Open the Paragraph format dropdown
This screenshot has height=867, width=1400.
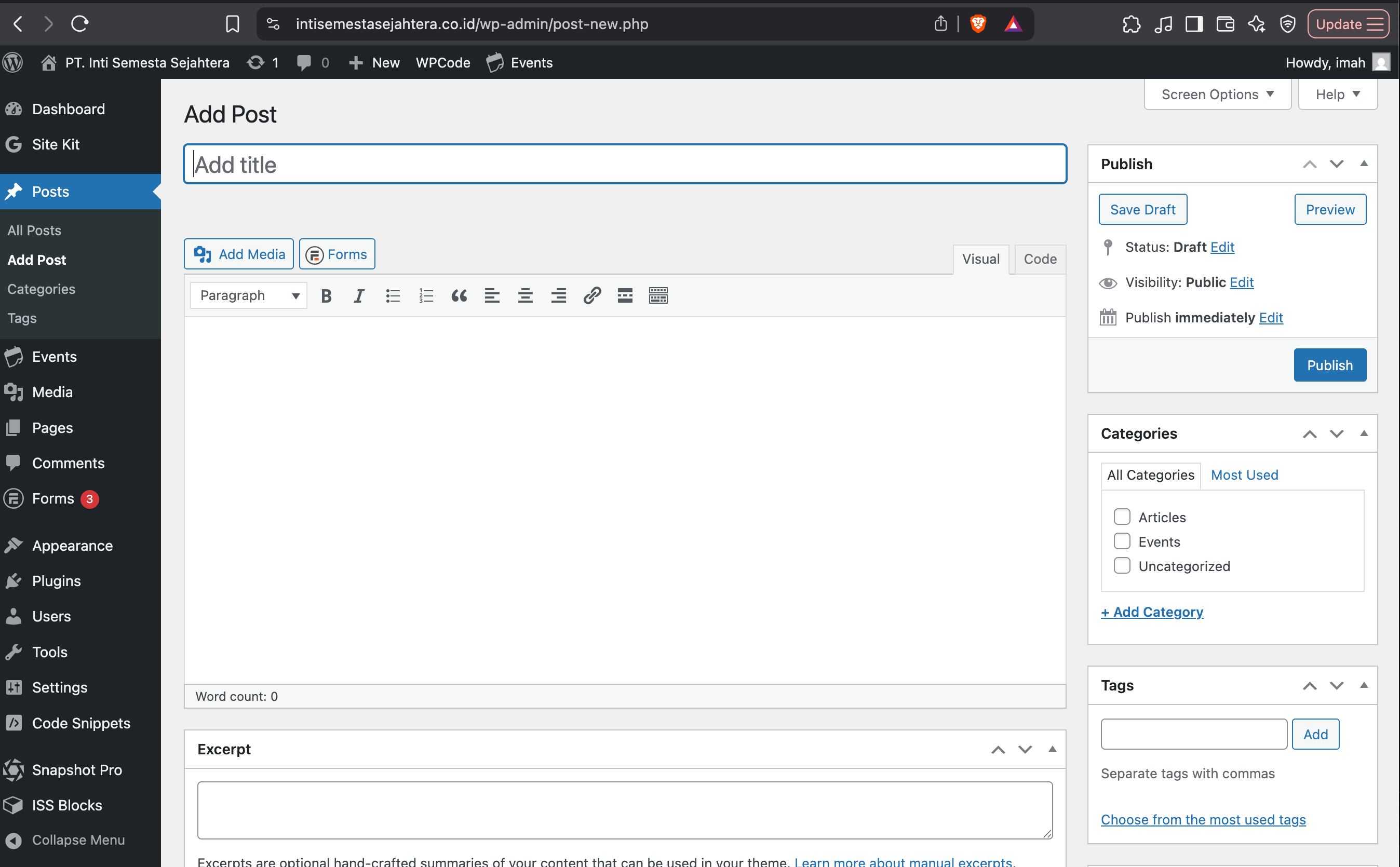248,296
